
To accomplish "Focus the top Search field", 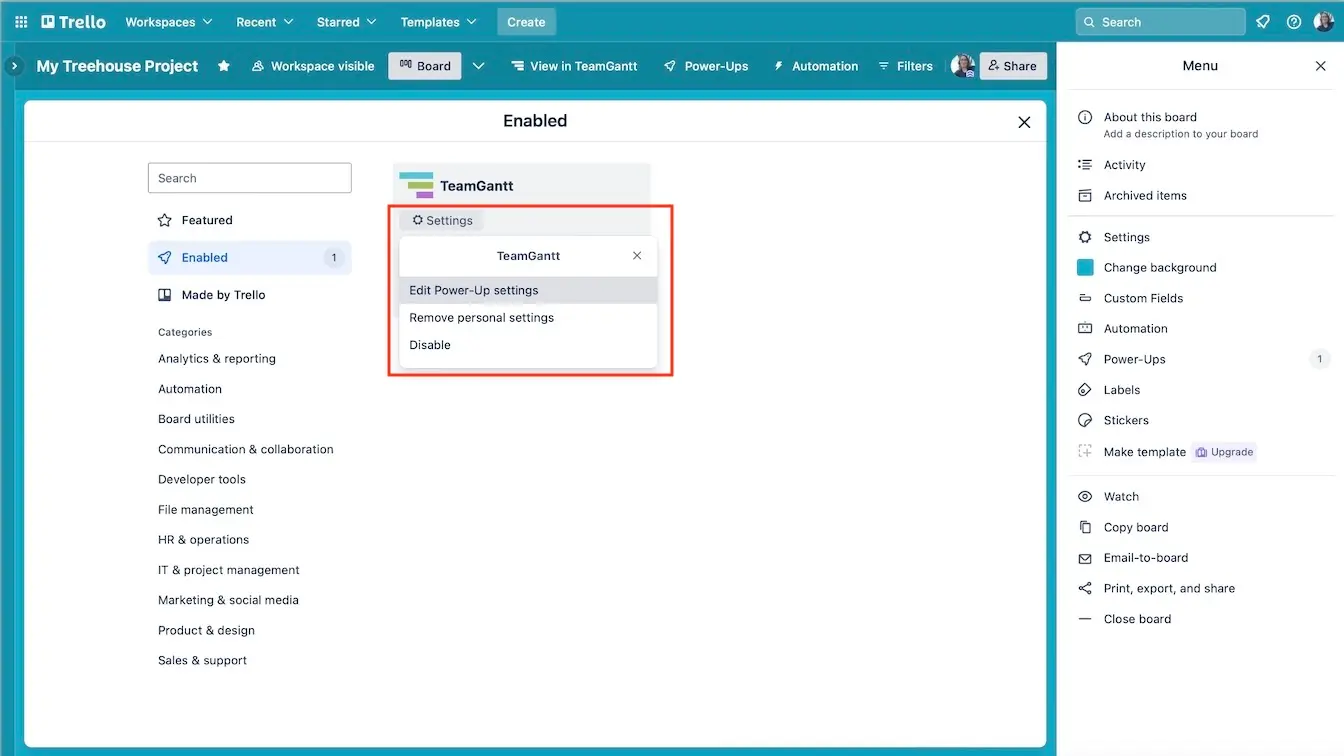I will (1160, 22).
